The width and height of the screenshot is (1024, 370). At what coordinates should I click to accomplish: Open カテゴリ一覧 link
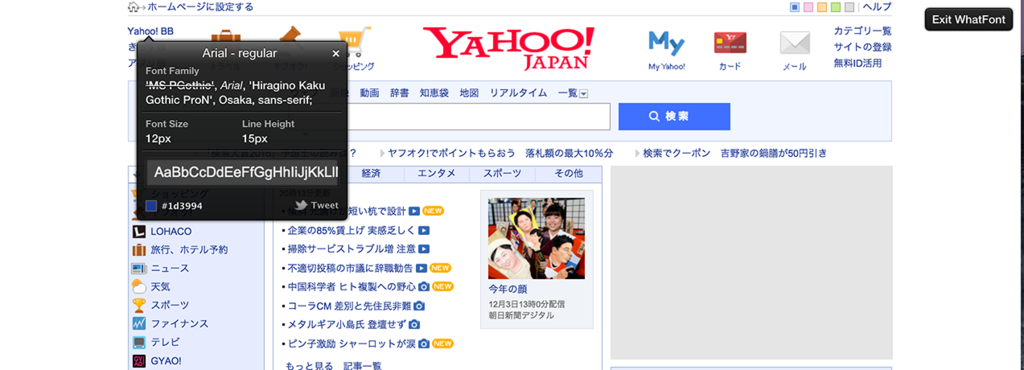pos(863,31)
